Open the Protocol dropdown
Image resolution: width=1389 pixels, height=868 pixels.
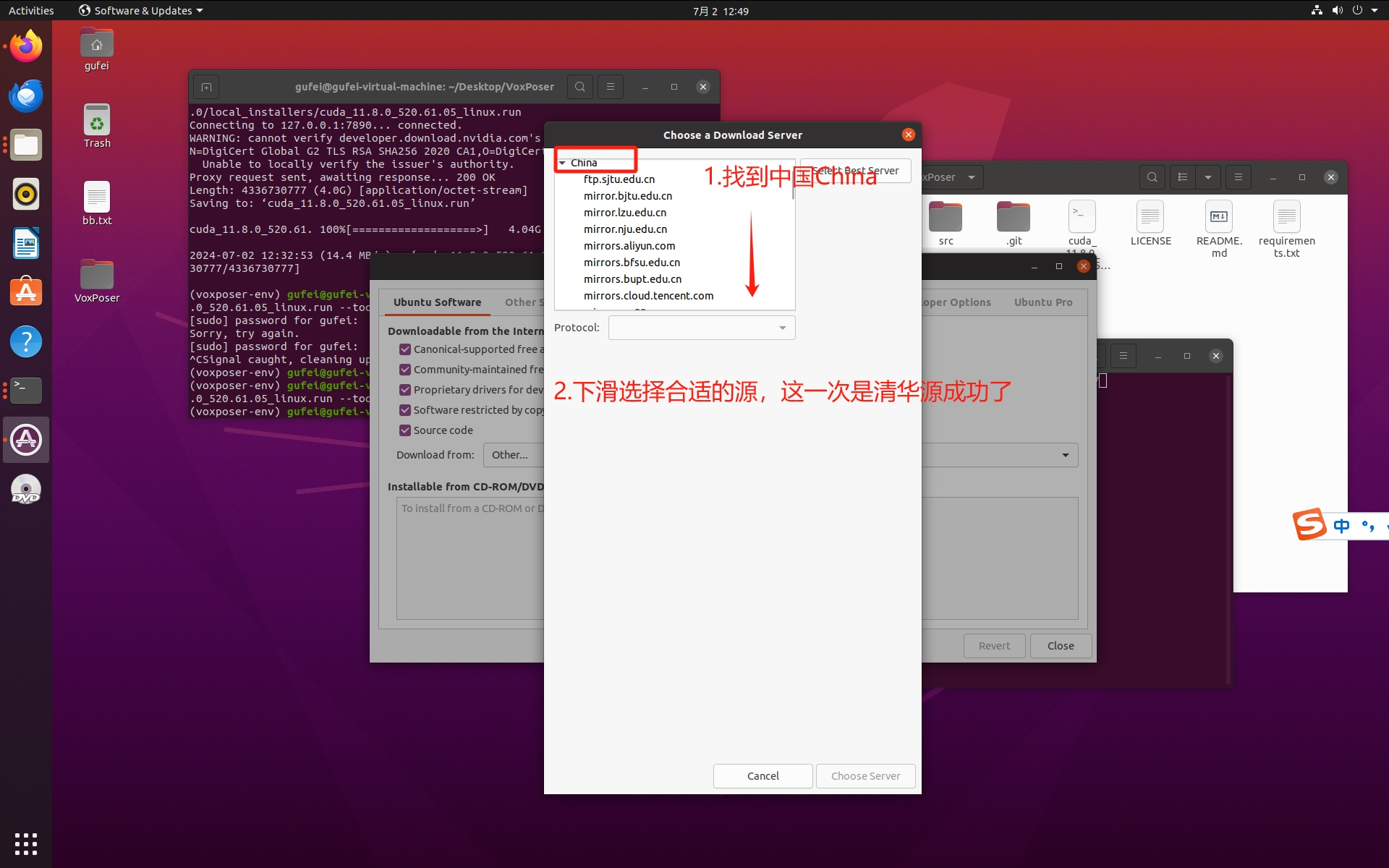point(701,328)
